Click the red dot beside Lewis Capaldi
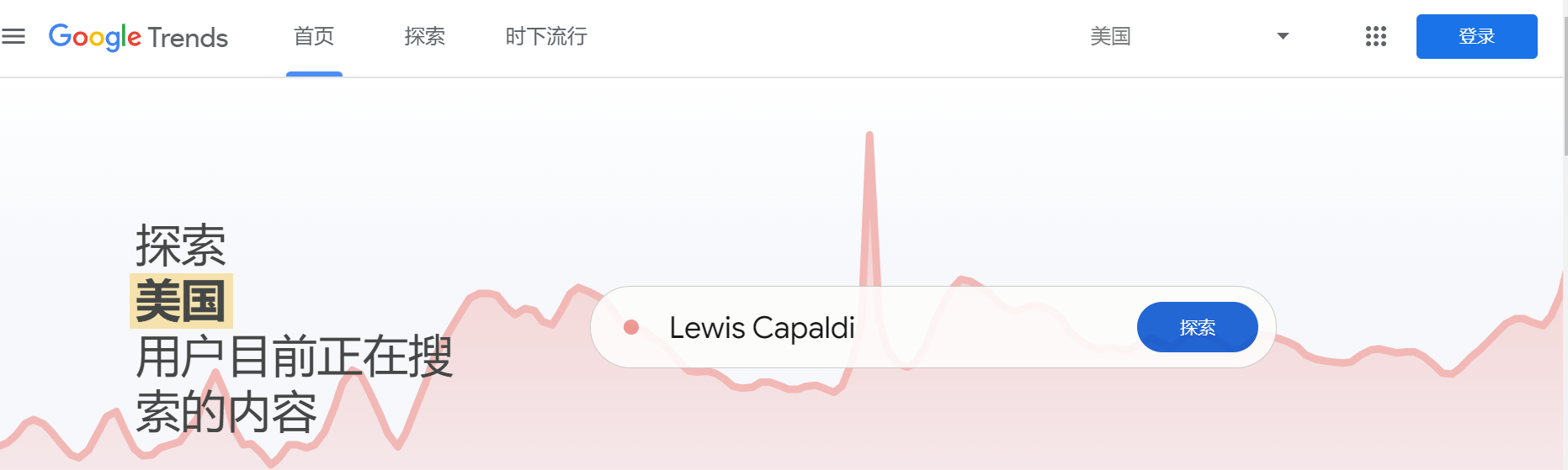This screenshot has height=470, width=1568. [631, 327]
